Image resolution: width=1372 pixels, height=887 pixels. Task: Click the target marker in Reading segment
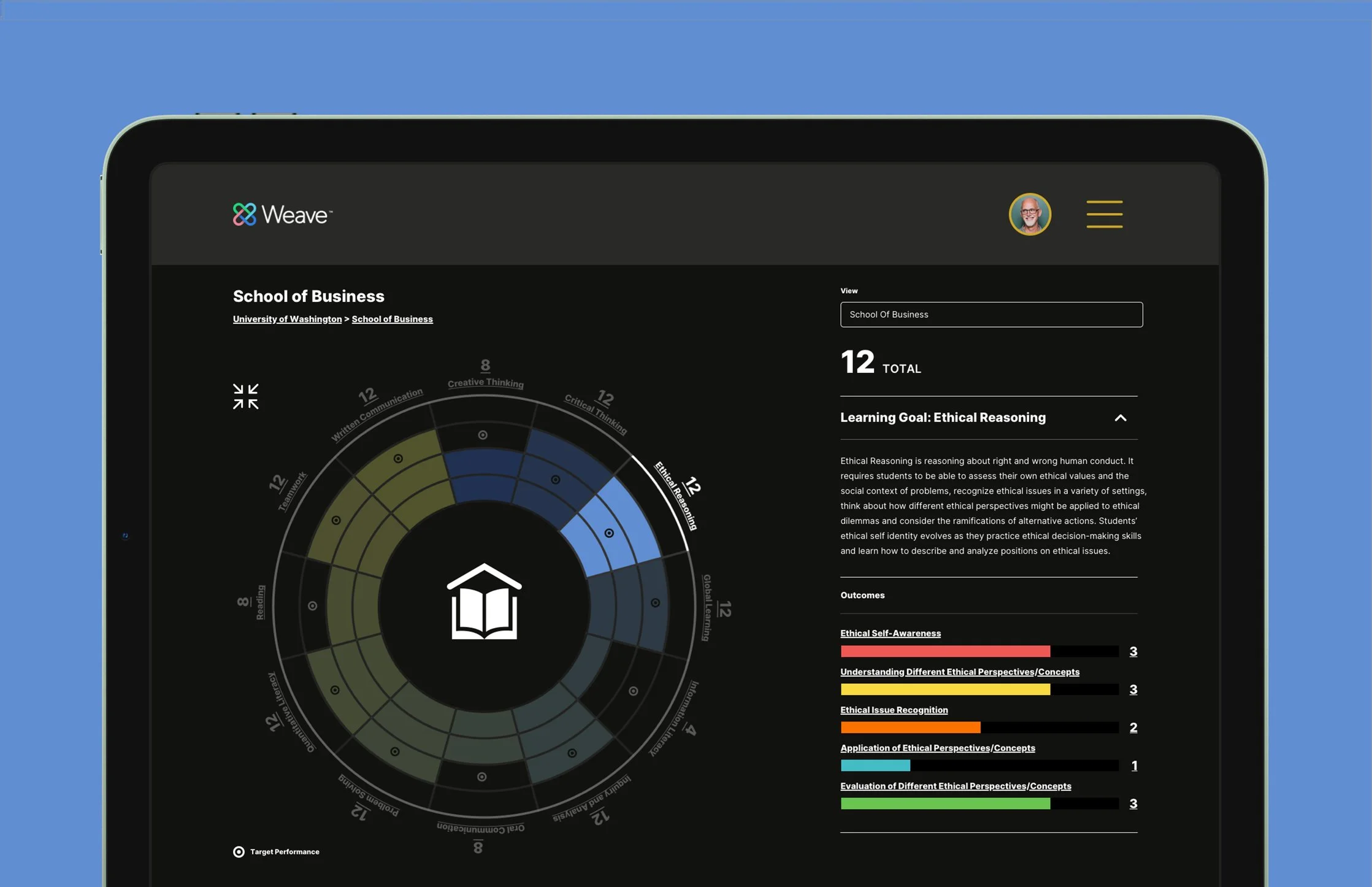coord(312,605)
